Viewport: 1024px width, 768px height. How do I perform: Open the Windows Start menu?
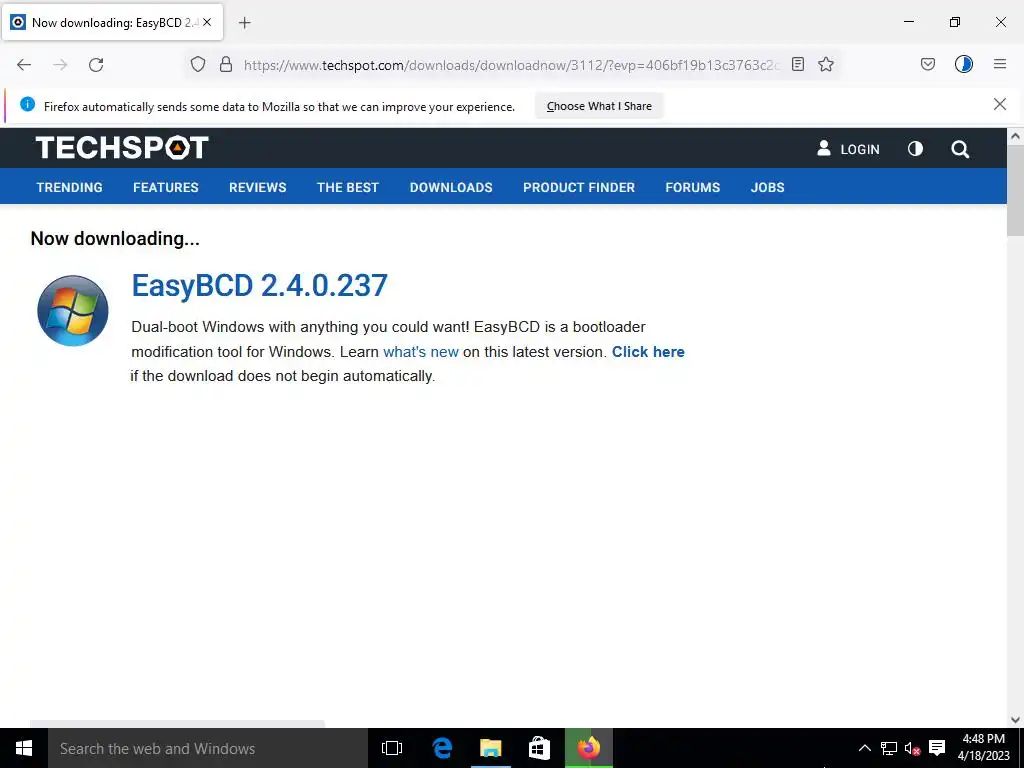(24, 748)
